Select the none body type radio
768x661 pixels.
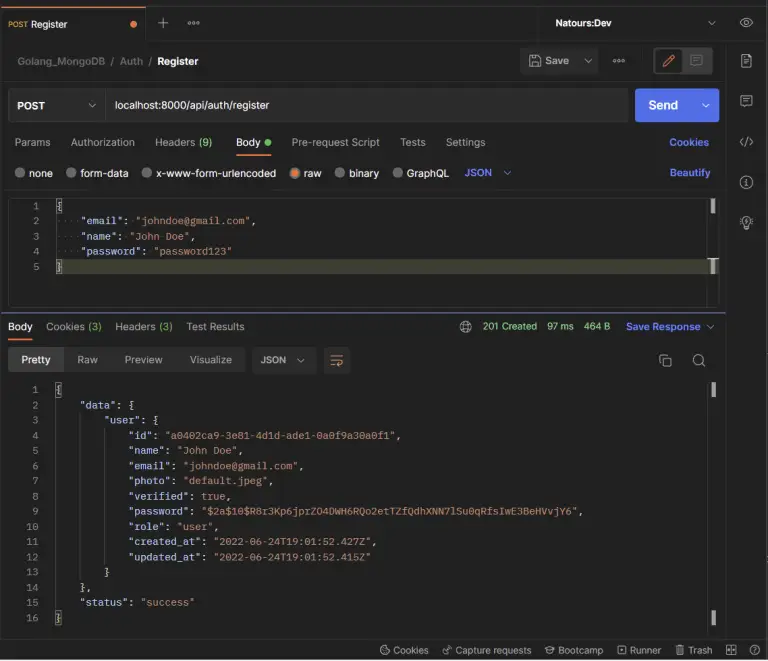click(20, 173)
